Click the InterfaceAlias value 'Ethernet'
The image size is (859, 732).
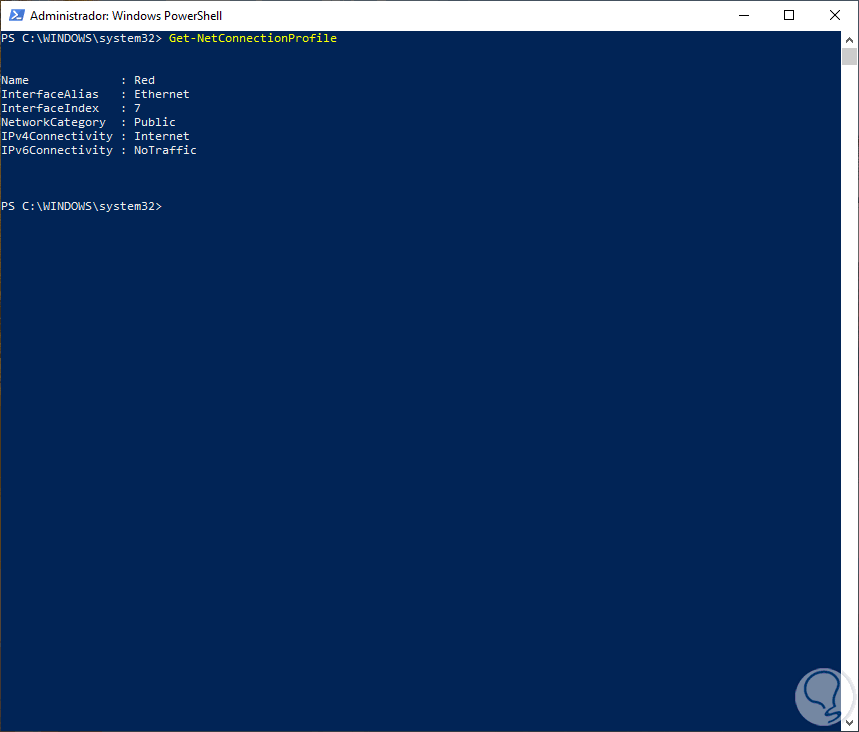162,94
